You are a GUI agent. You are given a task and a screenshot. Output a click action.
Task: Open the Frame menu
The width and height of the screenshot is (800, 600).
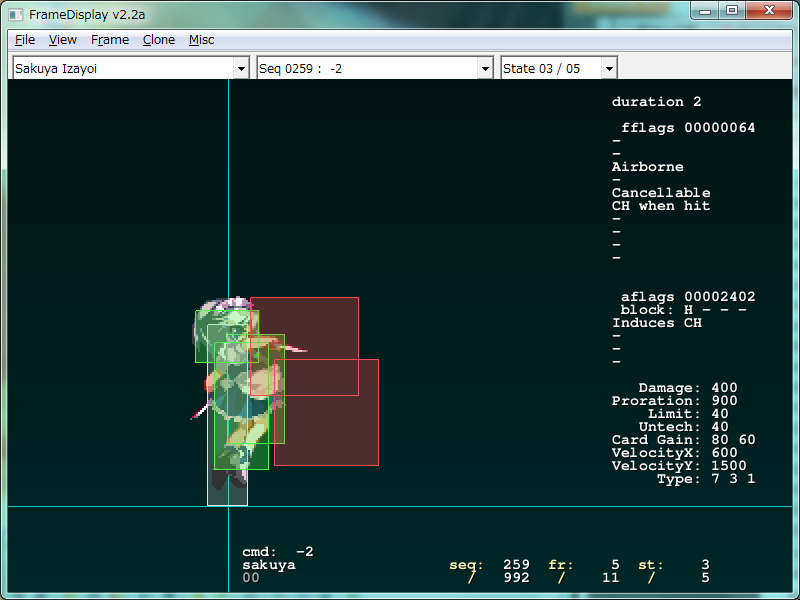coord(110,40)
